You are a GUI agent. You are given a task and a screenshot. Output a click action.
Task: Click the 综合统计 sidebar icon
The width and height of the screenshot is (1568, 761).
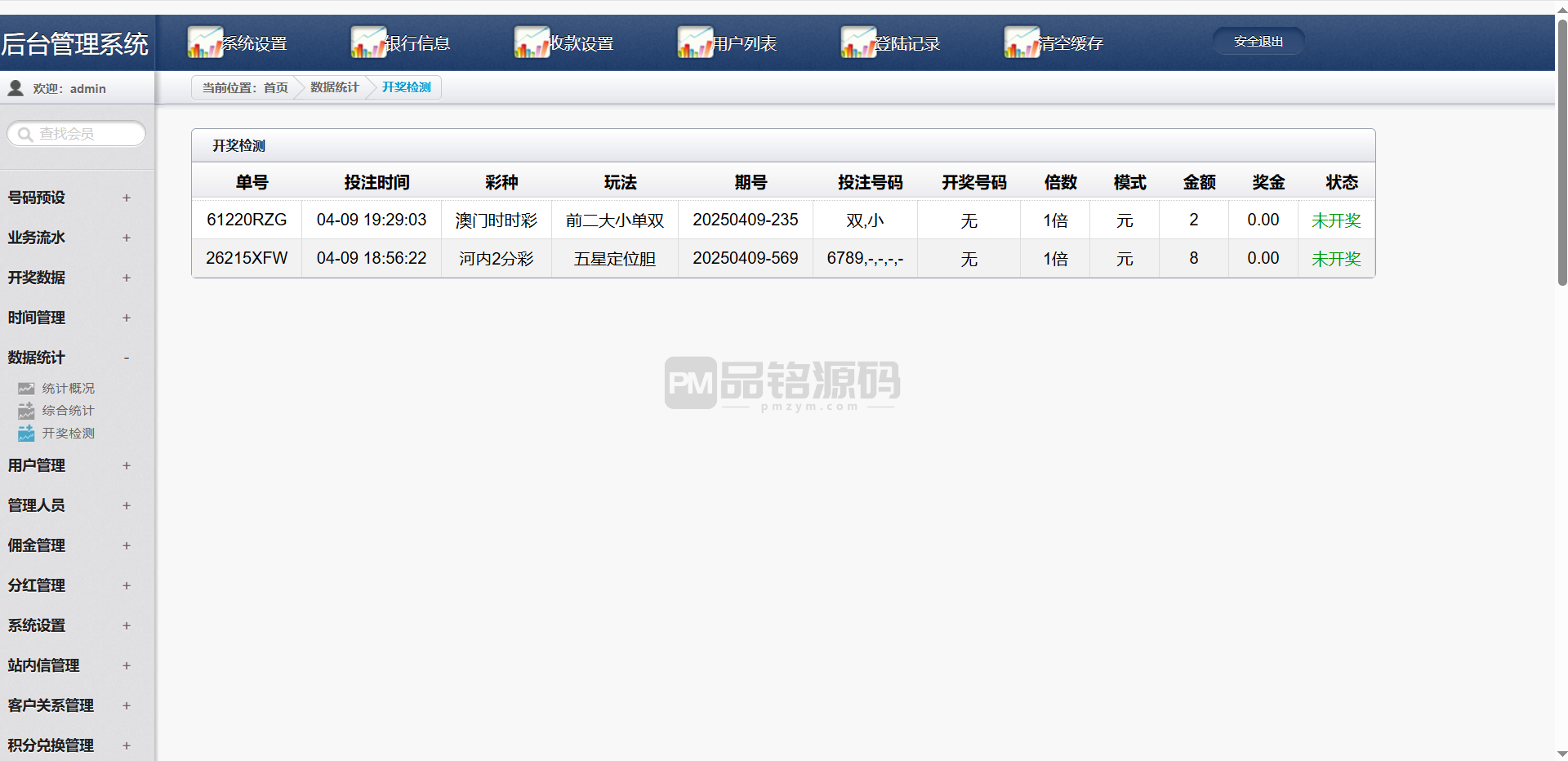click(x=26, y=411)
